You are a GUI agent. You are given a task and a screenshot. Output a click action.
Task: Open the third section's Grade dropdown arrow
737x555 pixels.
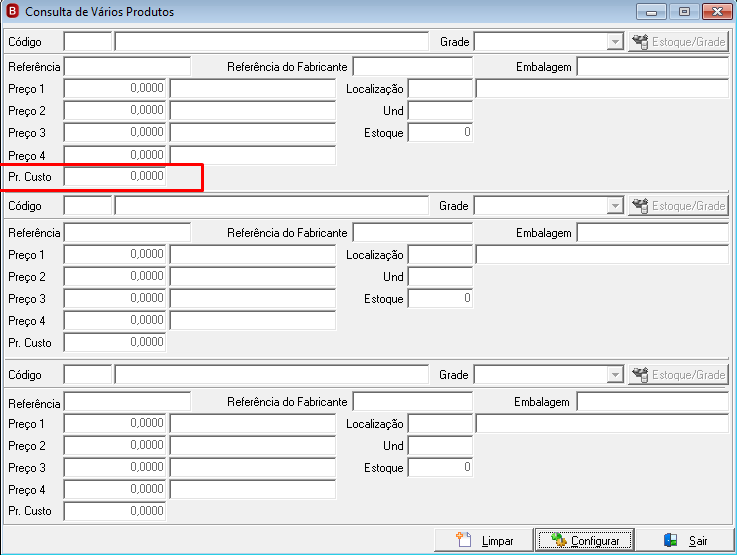pyautogui.click(x=615, y=375)
